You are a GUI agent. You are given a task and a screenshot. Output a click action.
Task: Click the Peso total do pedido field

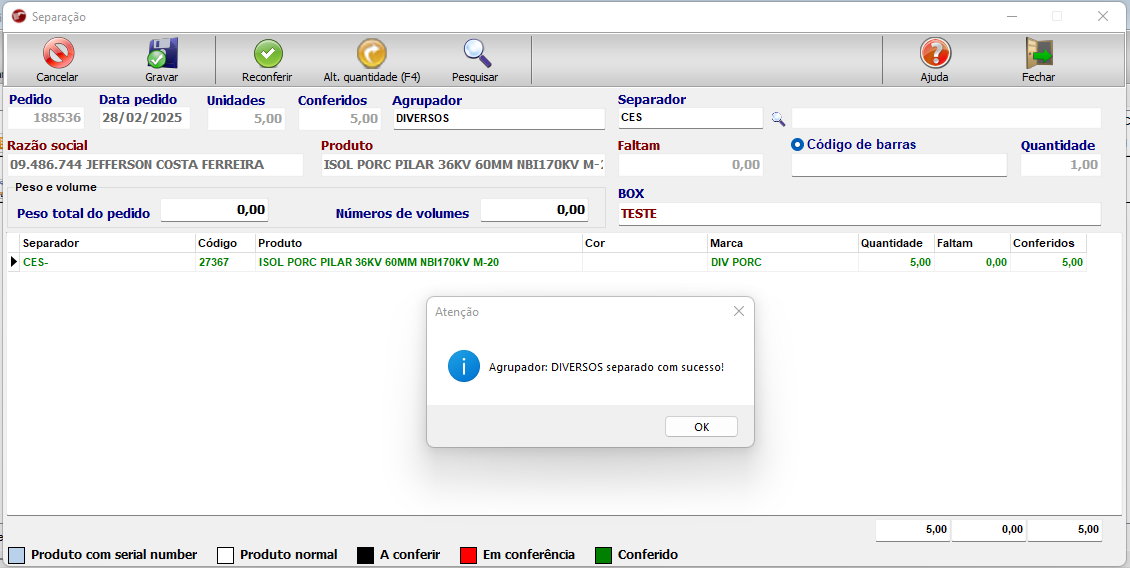pyautogui.click(x=214, y=210)
